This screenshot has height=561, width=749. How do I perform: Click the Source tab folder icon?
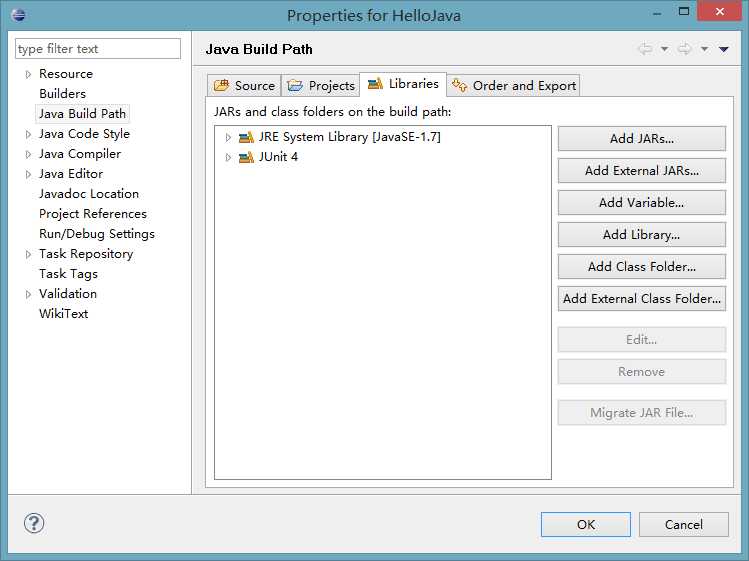[x=221, y=86]
